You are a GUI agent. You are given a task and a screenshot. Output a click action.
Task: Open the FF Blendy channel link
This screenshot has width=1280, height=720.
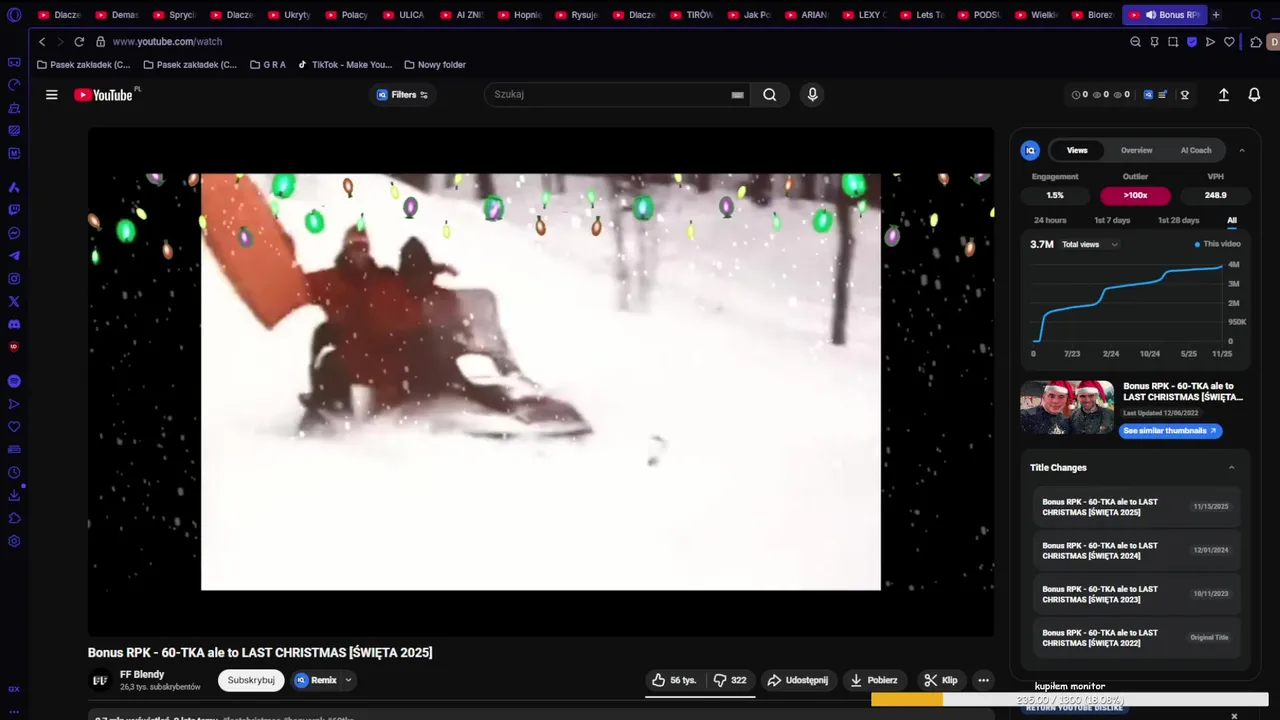point(142,675)
